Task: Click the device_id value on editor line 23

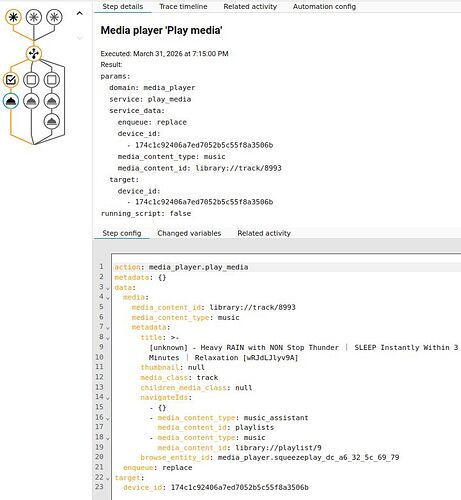Action: [x=240, y=488]
